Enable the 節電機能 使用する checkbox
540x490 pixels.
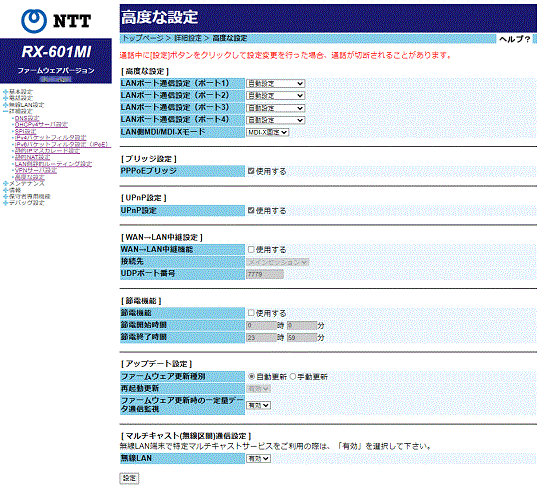pyautogui.click(x=251, y=313)
